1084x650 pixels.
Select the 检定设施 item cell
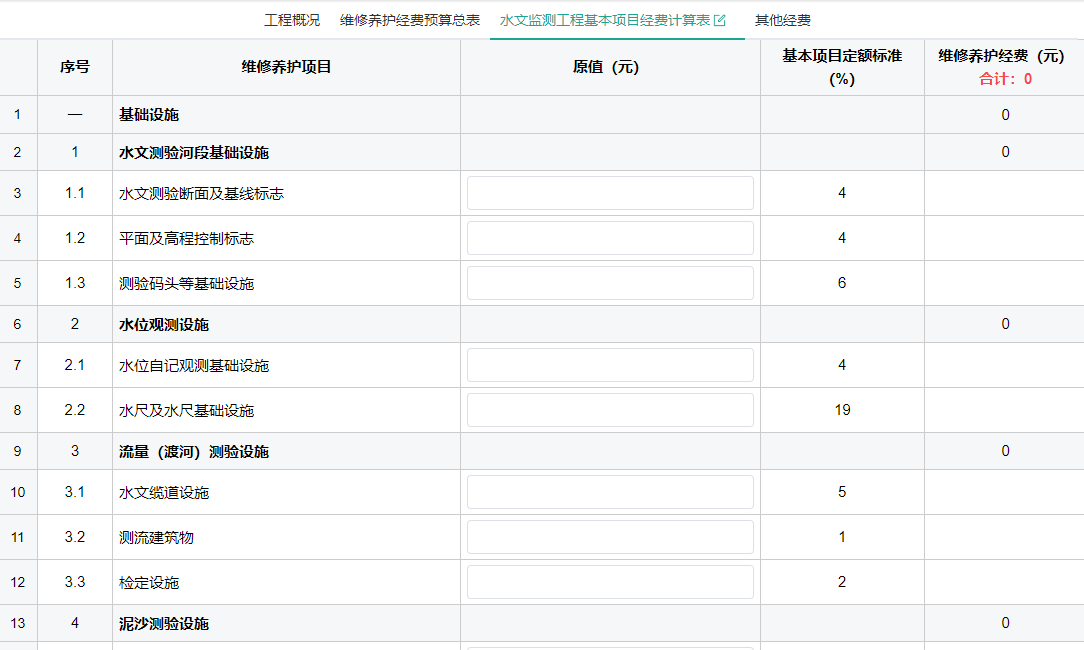click(x=286, y=582)
